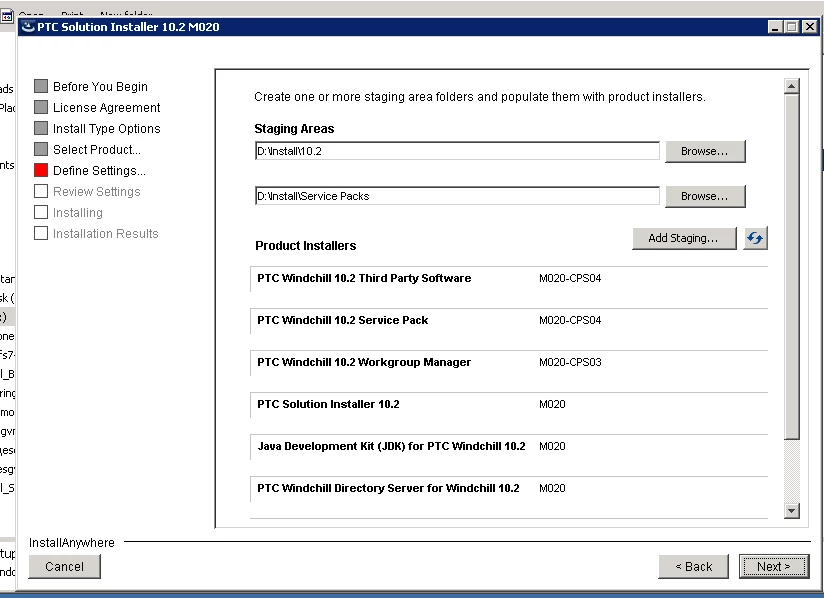Screen dimensions: 824x598
Task: Click the scrollbar down arrow
Action: pyautogui.click(x=791, y=510)
